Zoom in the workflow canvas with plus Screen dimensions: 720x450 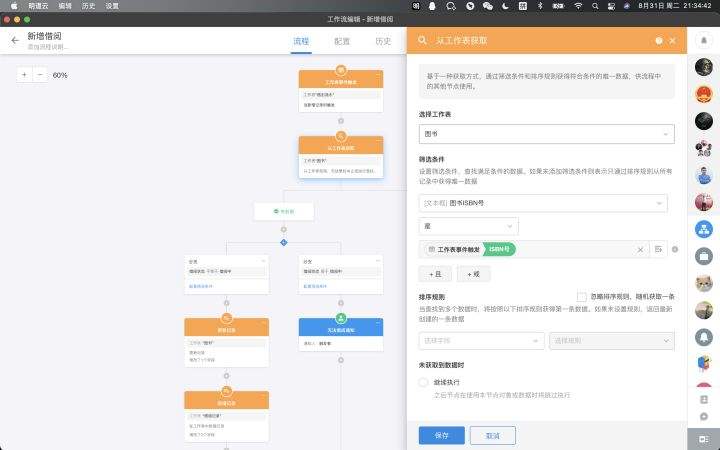coord(24,75)
